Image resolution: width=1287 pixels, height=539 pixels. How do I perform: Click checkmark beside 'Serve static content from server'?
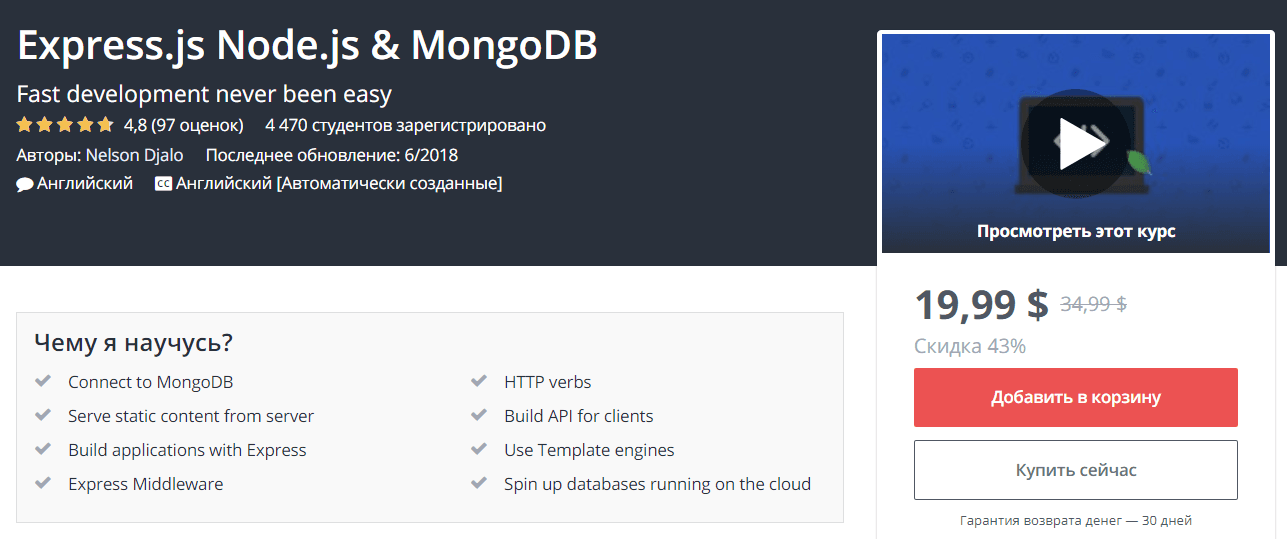43,415
